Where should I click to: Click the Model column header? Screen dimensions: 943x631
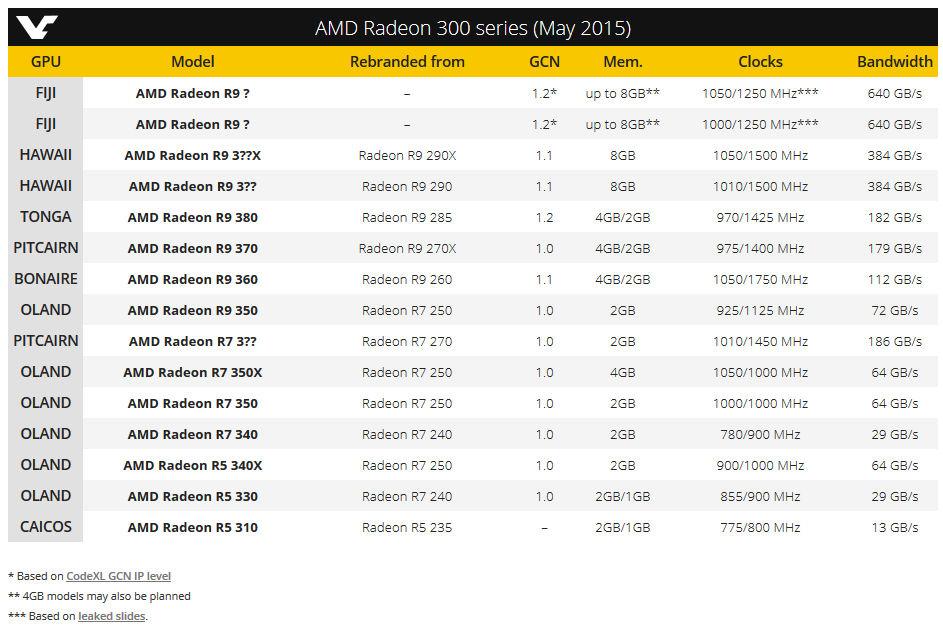pos(192,61)
